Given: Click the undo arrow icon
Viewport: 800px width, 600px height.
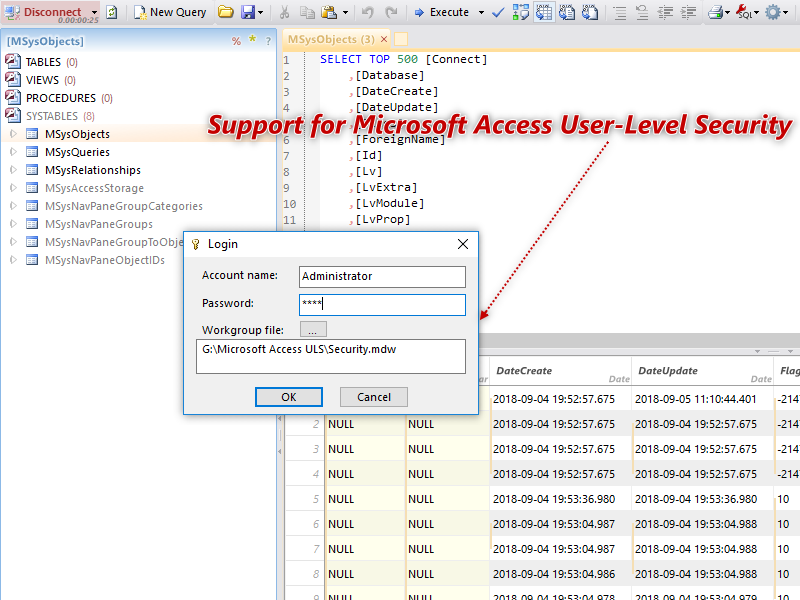Looking at the screenshot, I should click(367, 12).
